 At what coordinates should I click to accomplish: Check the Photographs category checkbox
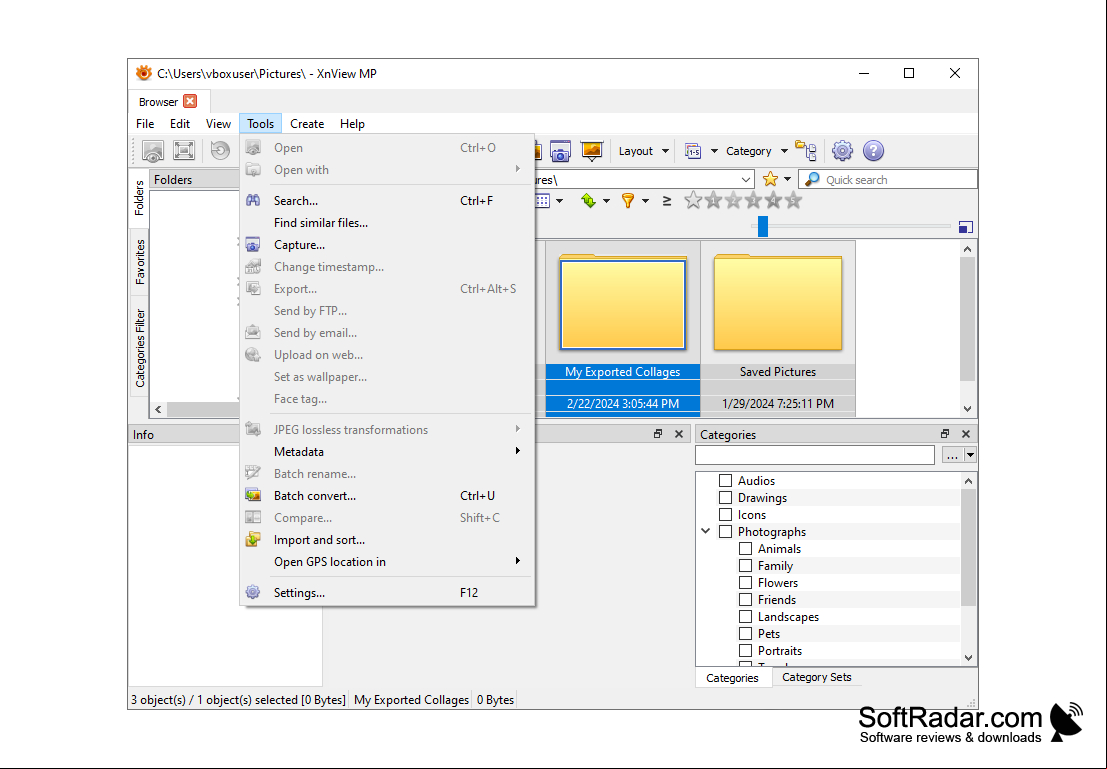pos(725,531)
